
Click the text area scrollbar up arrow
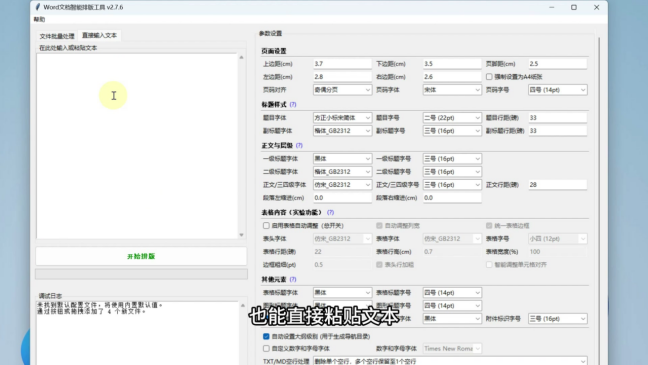click(241, 57)
